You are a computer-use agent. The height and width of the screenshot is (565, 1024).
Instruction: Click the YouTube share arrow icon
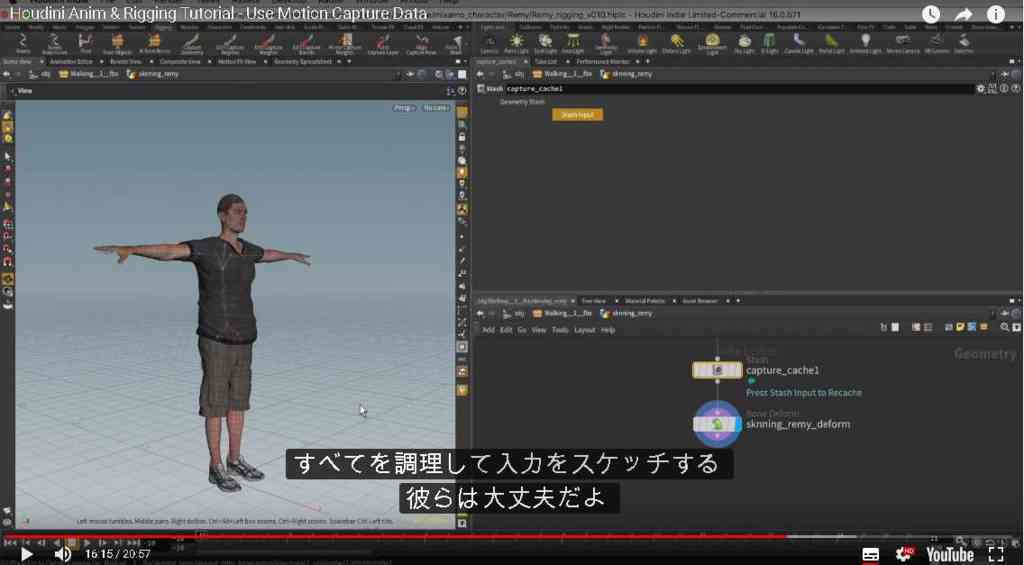pyautogui.click(x=963, y=14)
